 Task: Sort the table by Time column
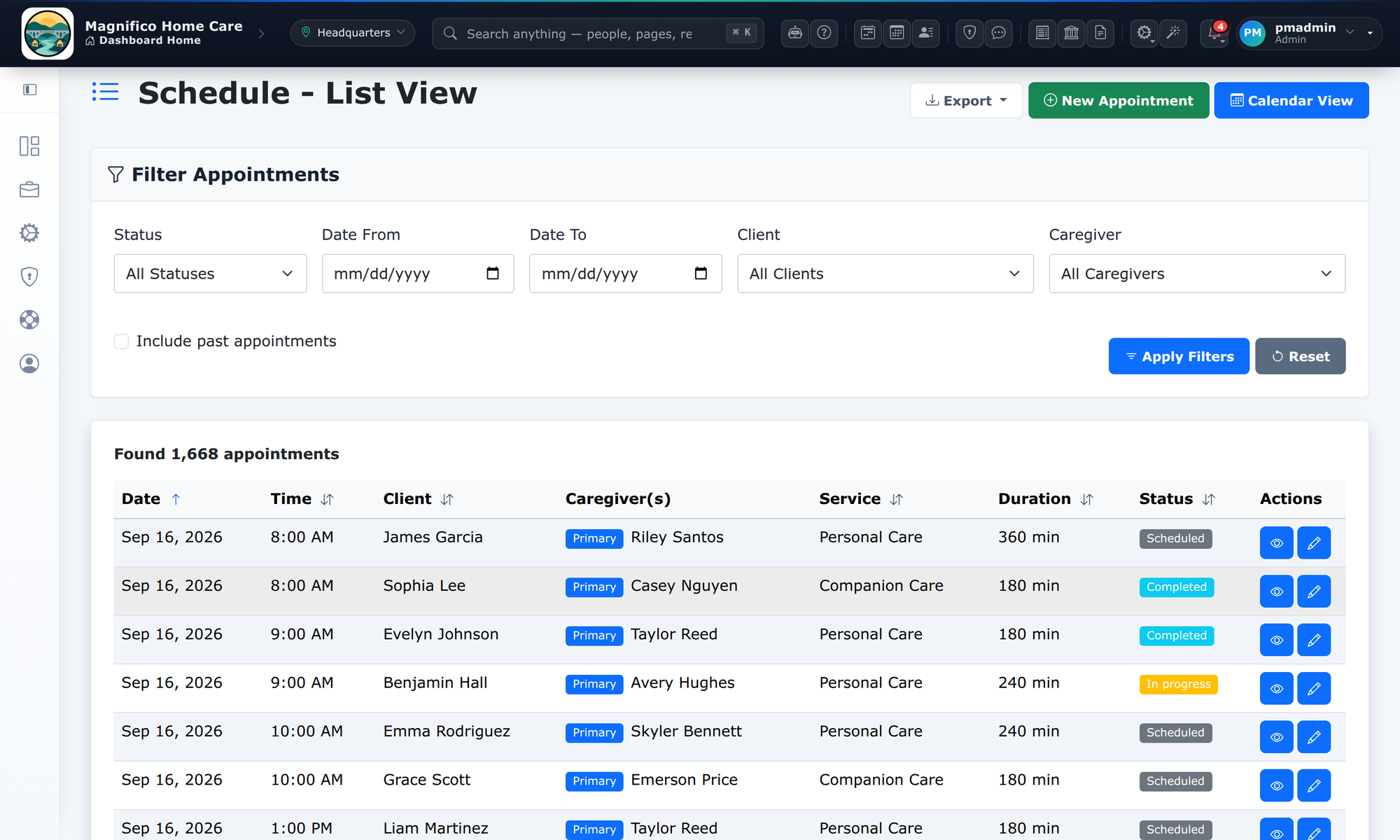pyautogui.click(x=327, y=499)
